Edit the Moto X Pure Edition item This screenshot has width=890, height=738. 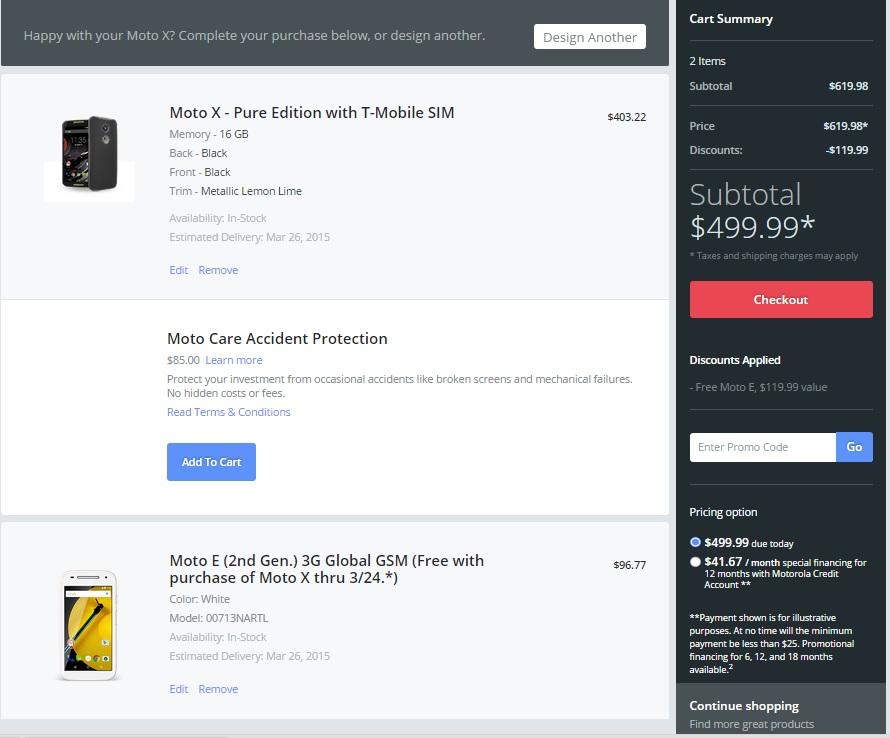coord(179,270)
